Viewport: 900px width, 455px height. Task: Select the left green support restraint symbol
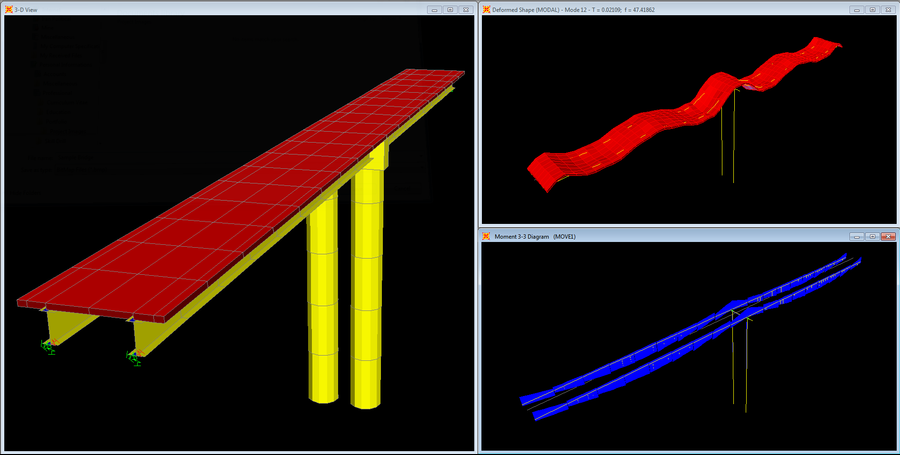tap(47, 346)
